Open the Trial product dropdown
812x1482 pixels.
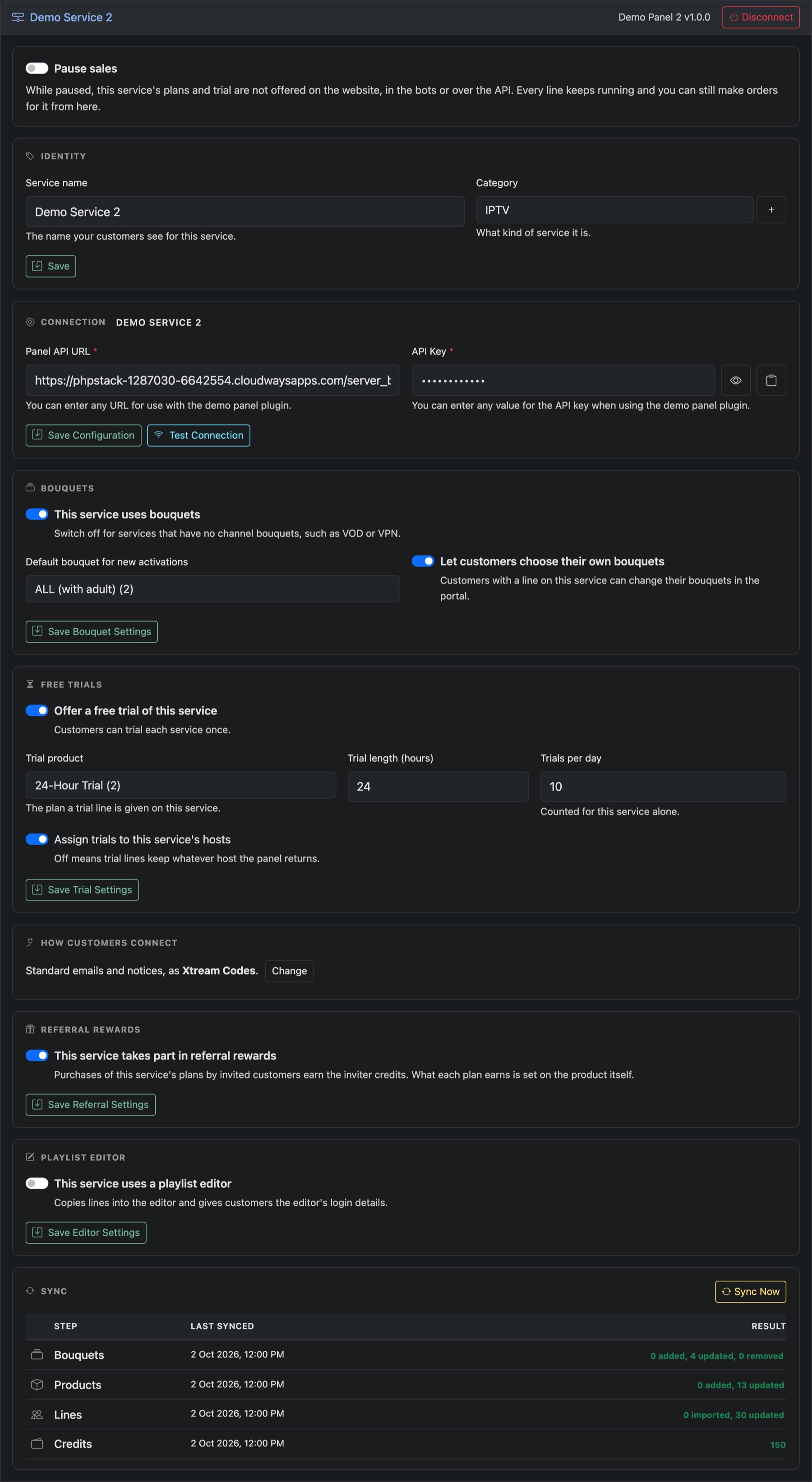click(x=180, y=785)
